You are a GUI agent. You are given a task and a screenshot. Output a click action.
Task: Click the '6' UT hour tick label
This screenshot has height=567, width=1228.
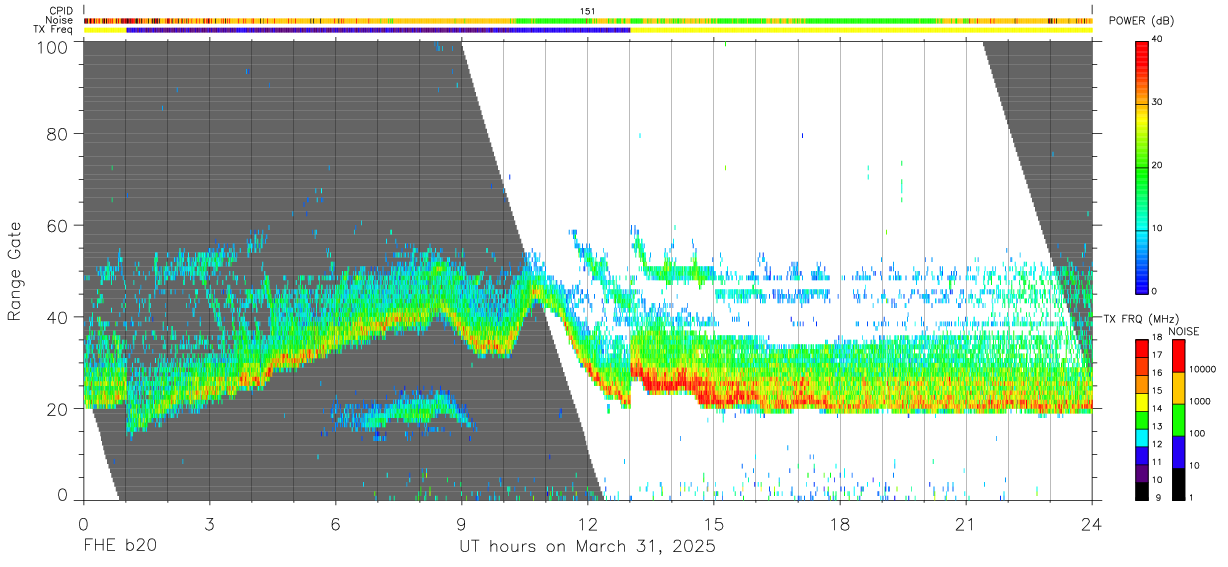336,524
